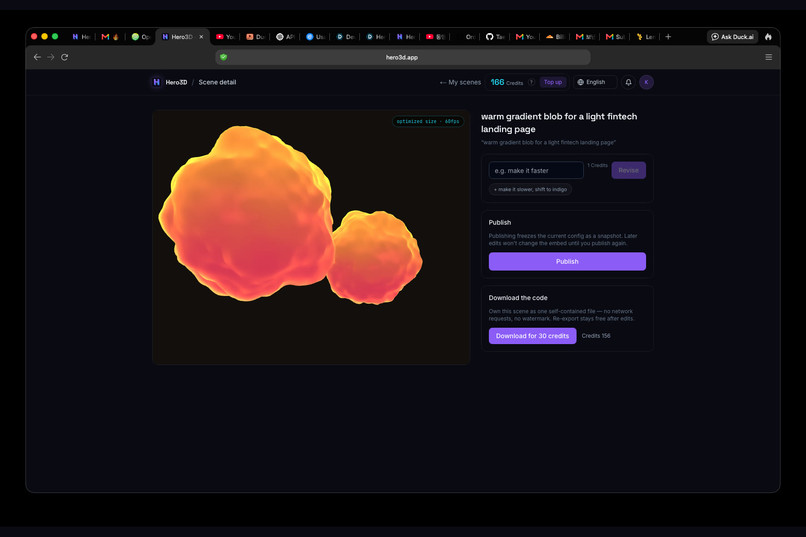Click the 'Download the code' heading

click(518, 298)
